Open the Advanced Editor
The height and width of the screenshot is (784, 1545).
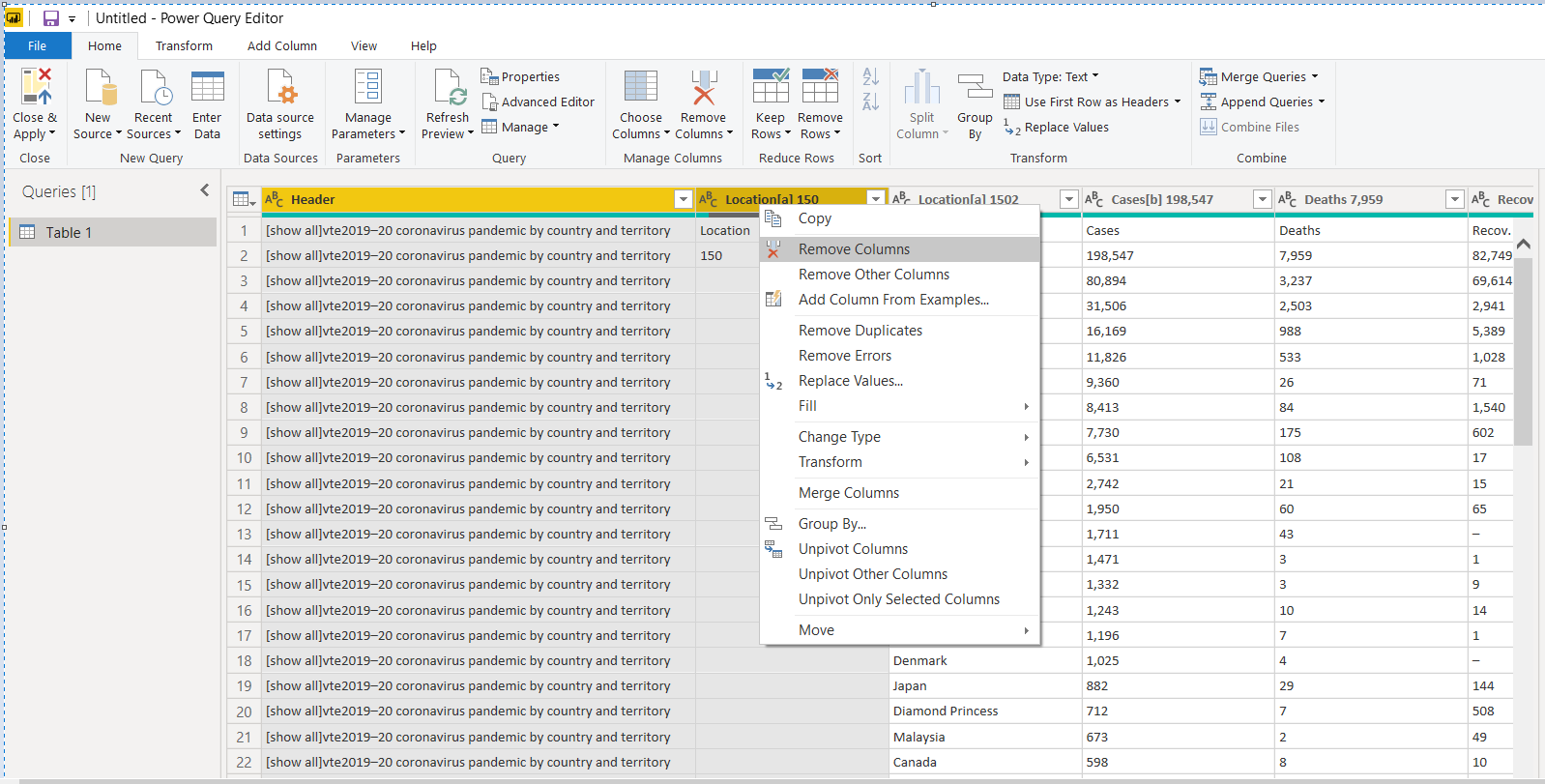[x=539, y=102]
